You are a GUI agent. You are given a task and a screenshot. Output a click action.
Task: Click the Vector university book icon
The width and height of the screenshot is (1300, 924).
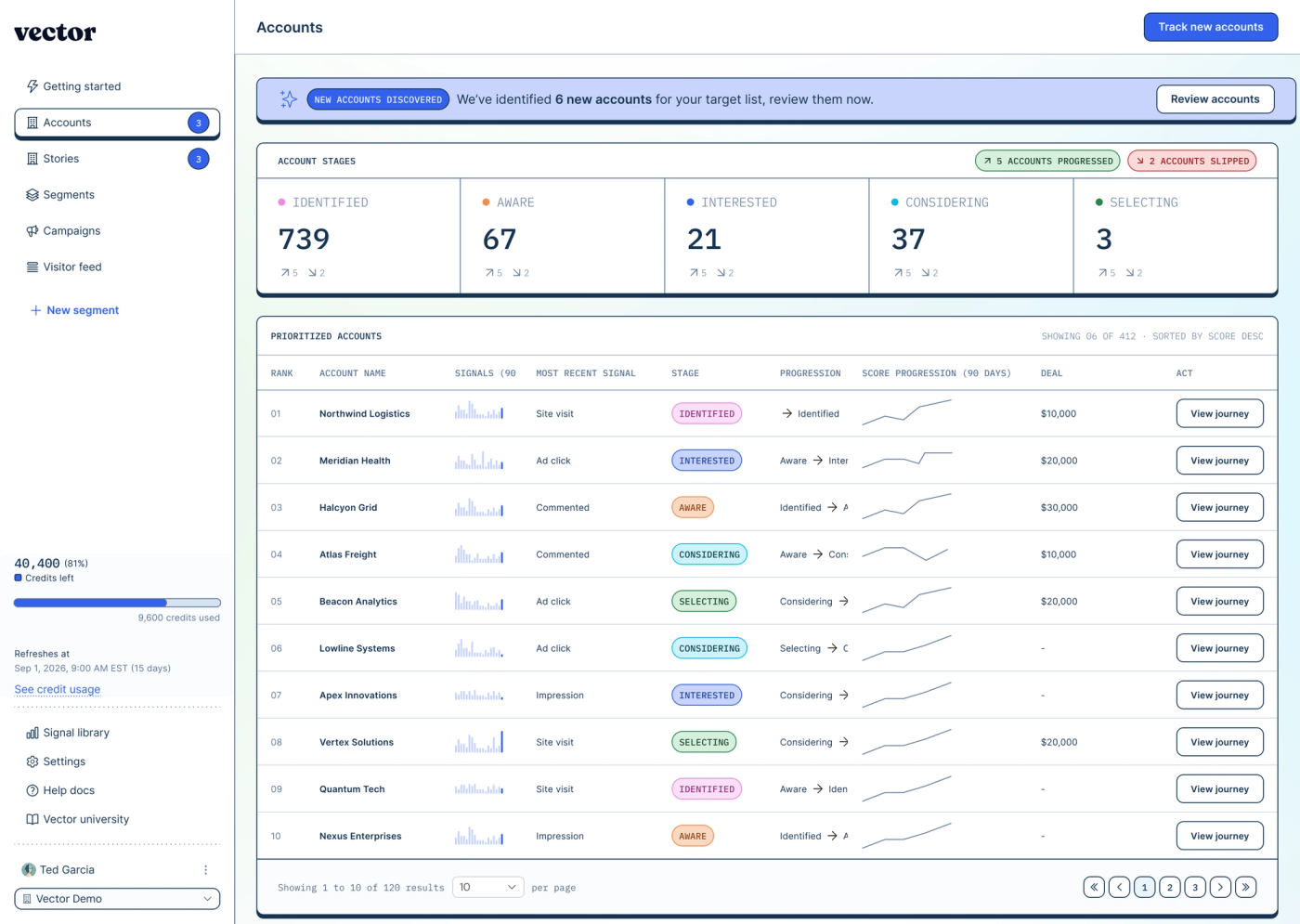(32, 819)
